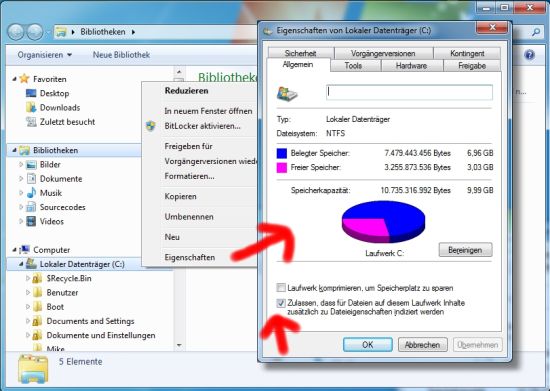Switch to the Tools tab
This screenshot has height=391, width=550.
353,66
